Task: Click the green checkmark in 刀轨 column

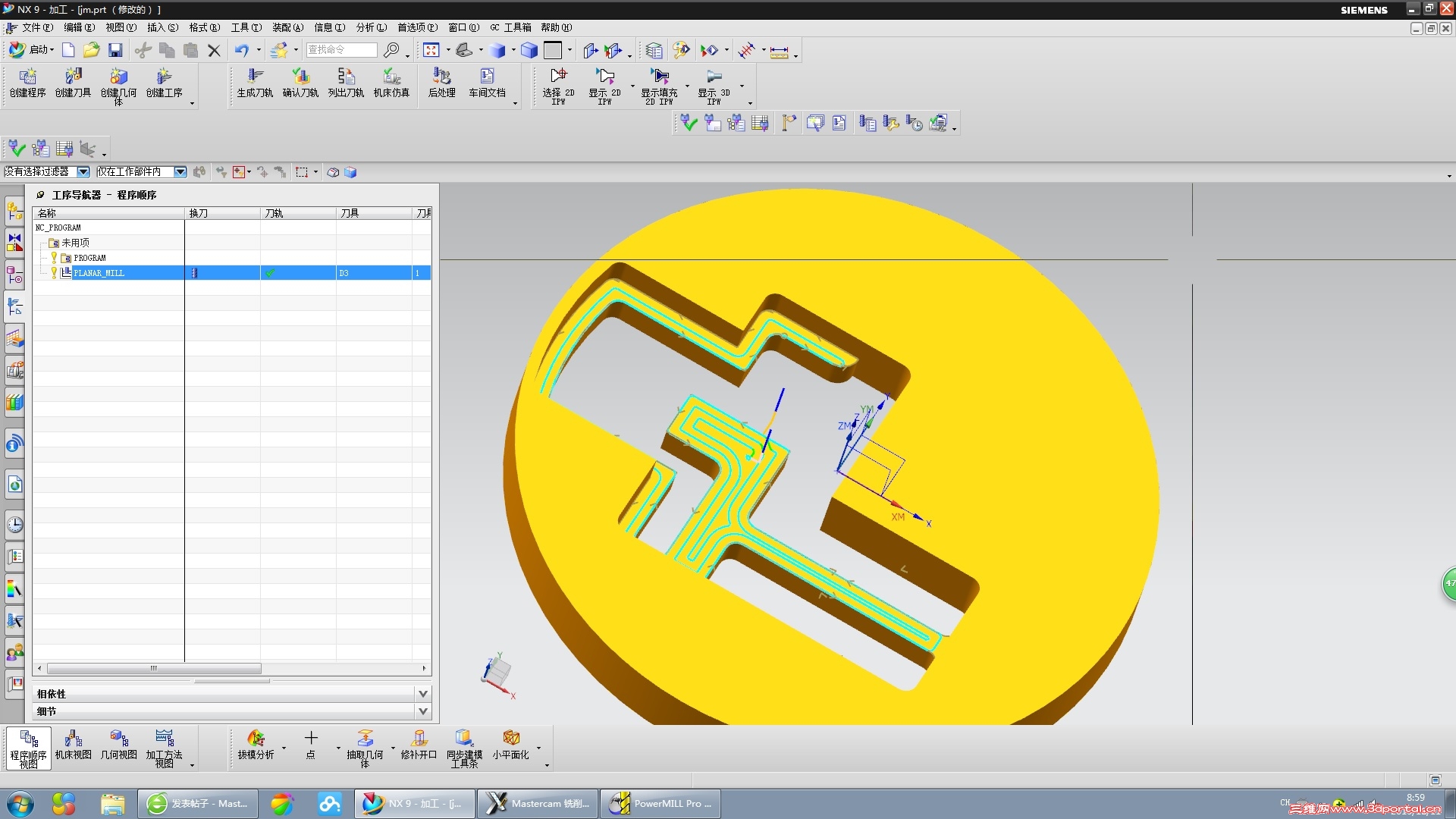Action: 271,273
